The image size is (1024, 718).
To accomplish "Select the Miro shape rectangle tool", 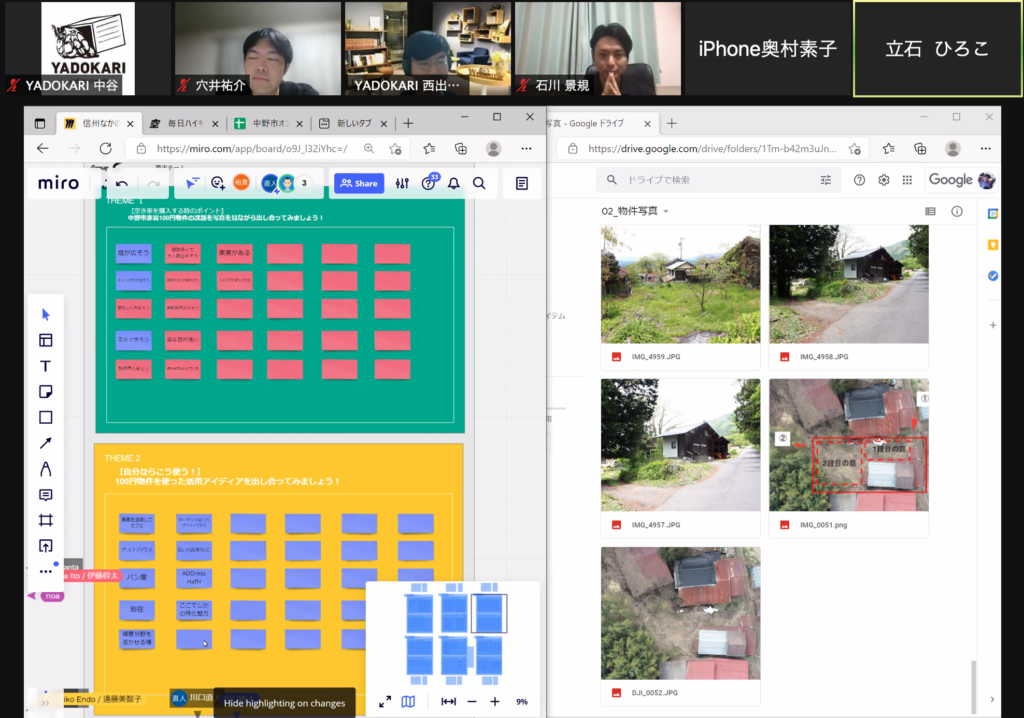I will click(x=46, y=417).
